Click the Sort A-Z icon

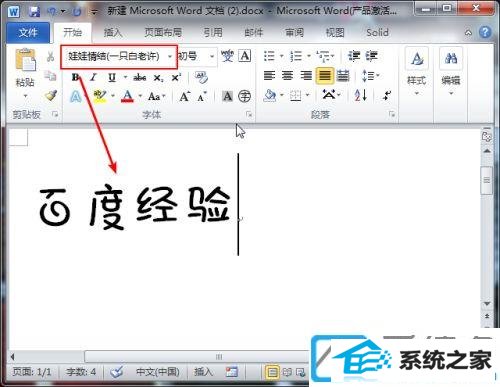pyautogui.click(x=361, y=96)
